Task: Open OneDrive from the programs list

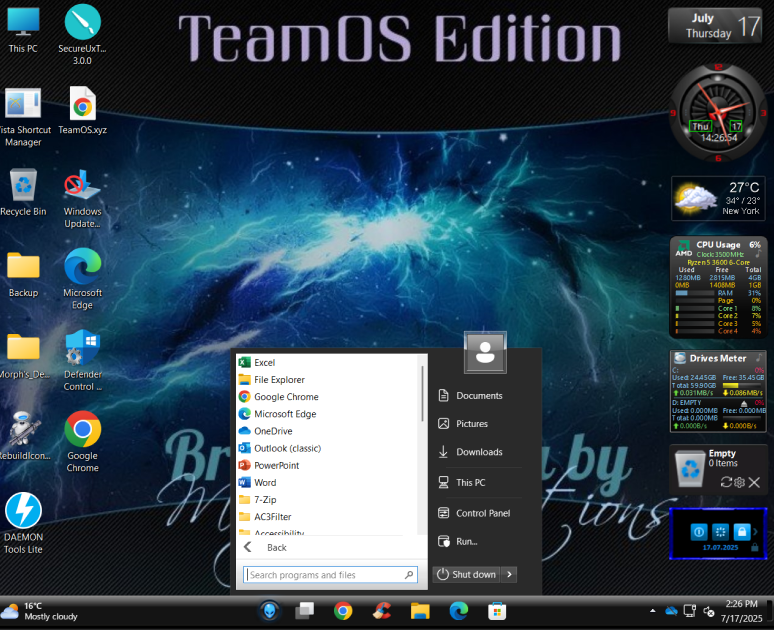Action: (328, 431)
